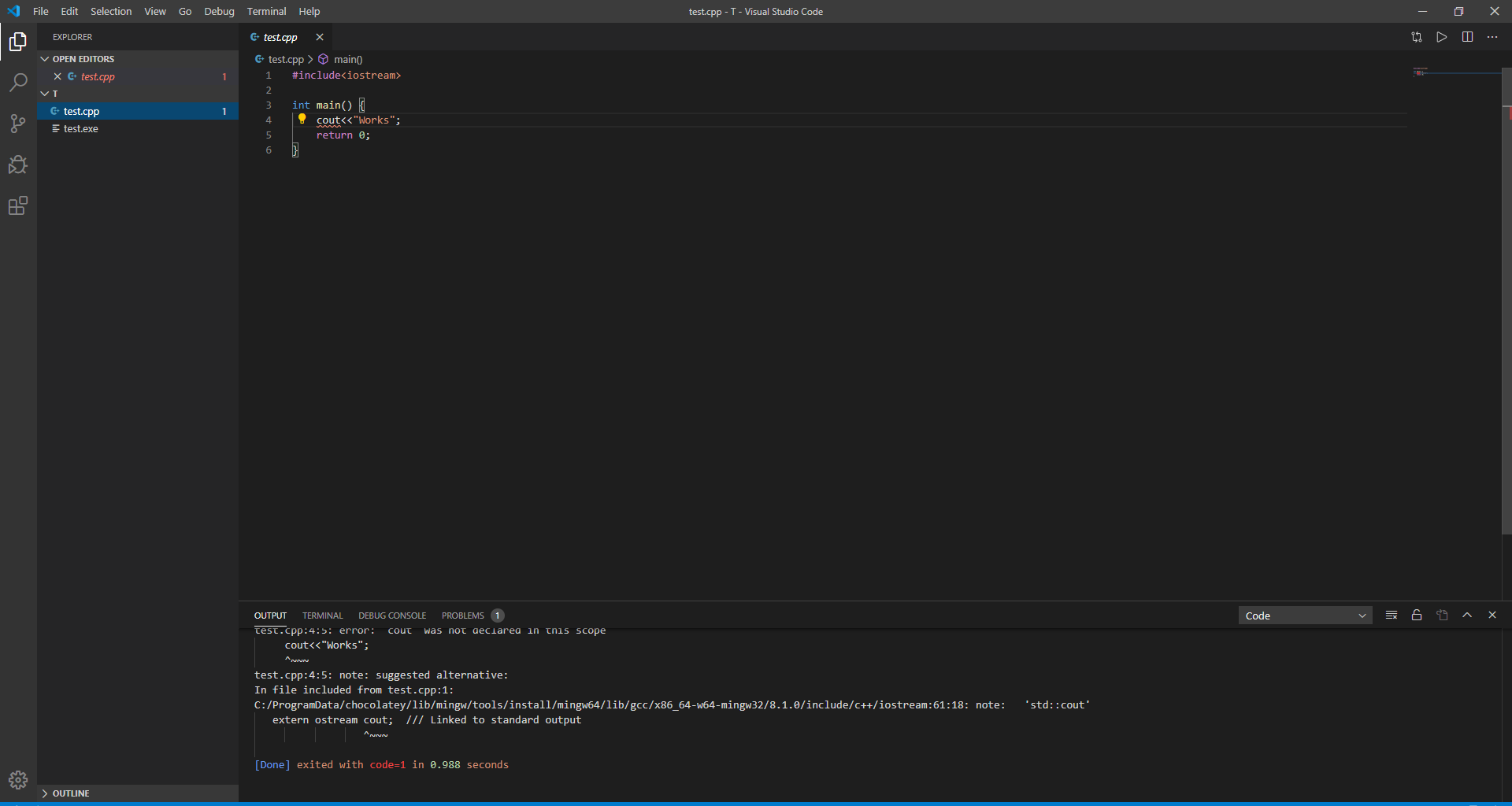Select the Source Control sidebar icon

(17, 124)
